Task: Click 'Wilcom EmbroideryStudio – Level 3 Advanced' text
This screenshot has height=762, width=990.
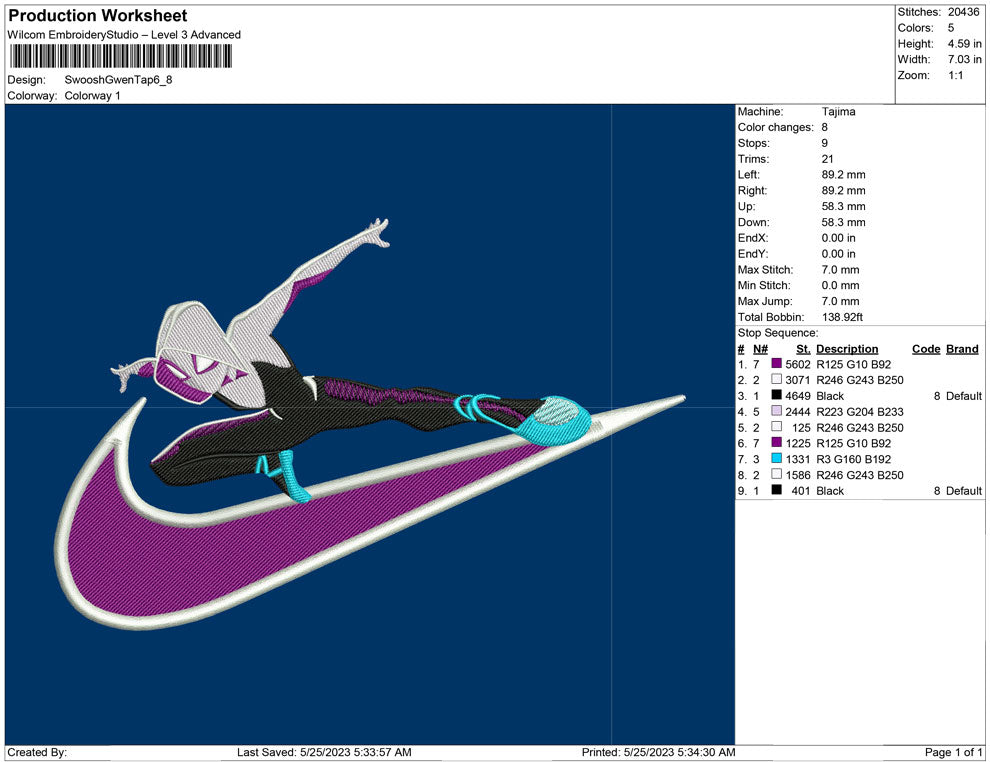Action: [124, 35]
